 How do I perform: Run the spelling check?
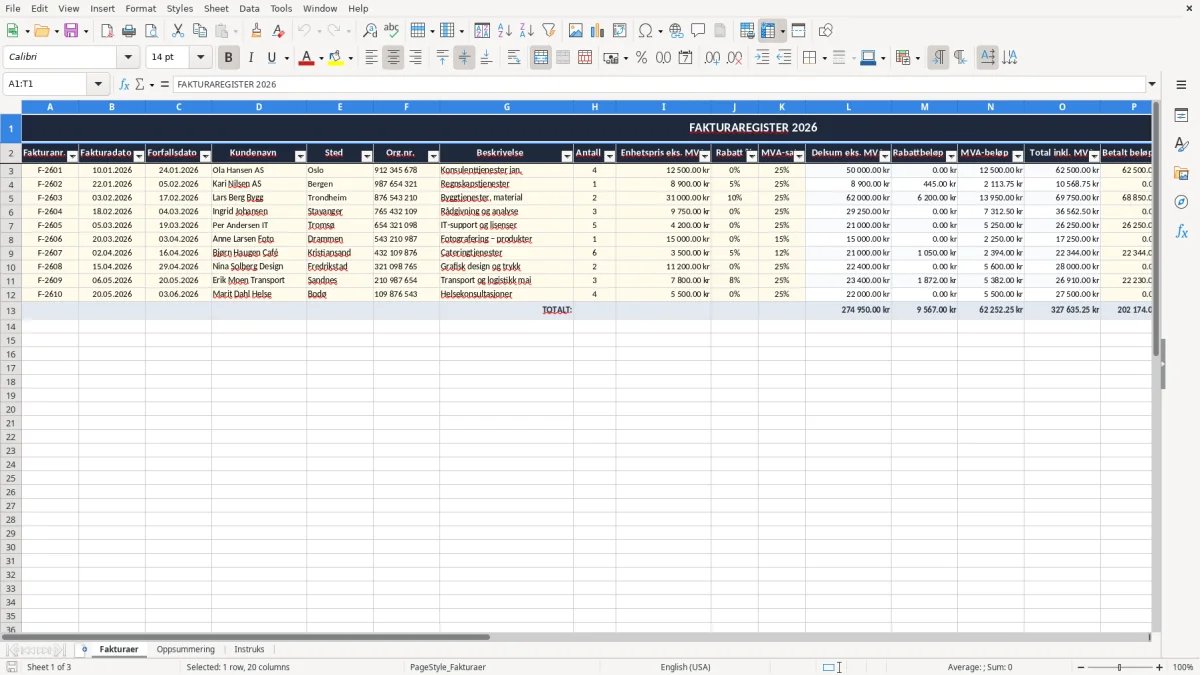pos(392,31)
